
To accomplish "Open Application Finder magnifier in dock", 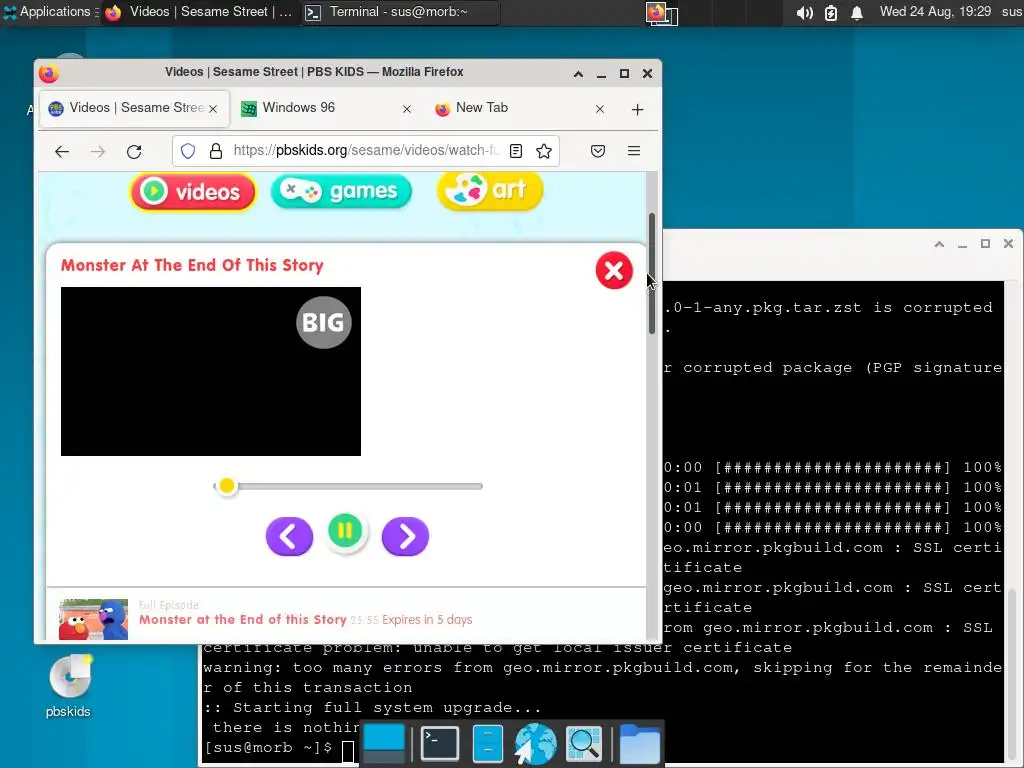I will click(x=584, y=743).
